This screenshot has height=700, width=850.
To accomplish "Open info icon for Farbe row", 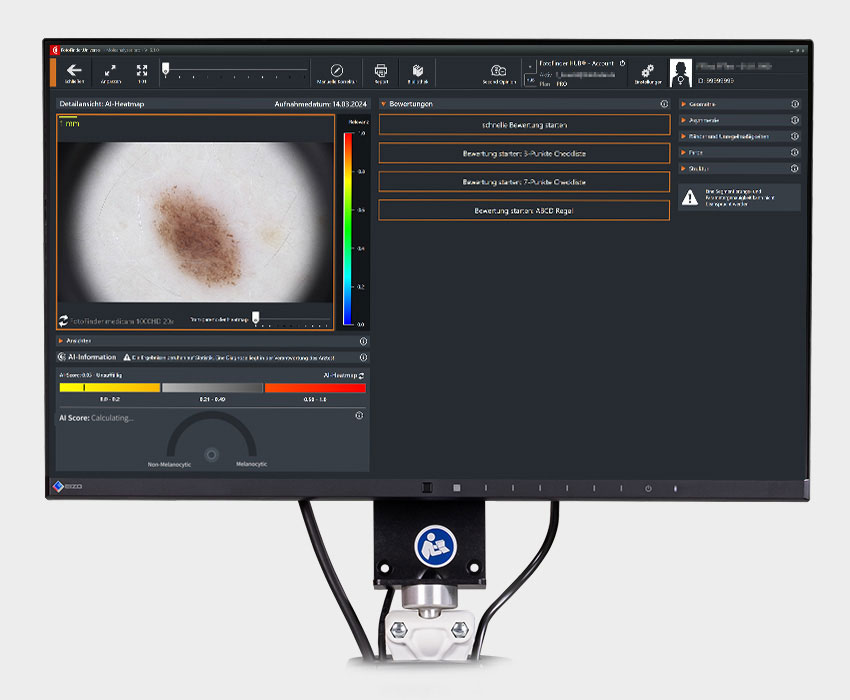I will [x=795, y=152].
